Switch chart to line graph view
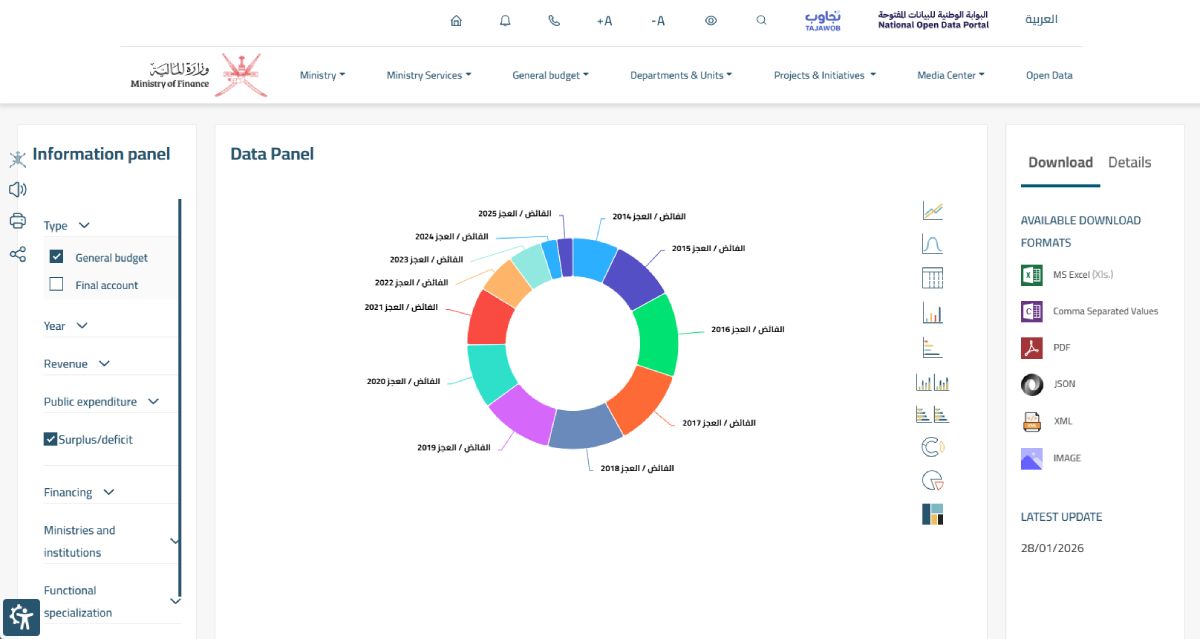Screen dimensions: 1200x639 pos(932,211)
